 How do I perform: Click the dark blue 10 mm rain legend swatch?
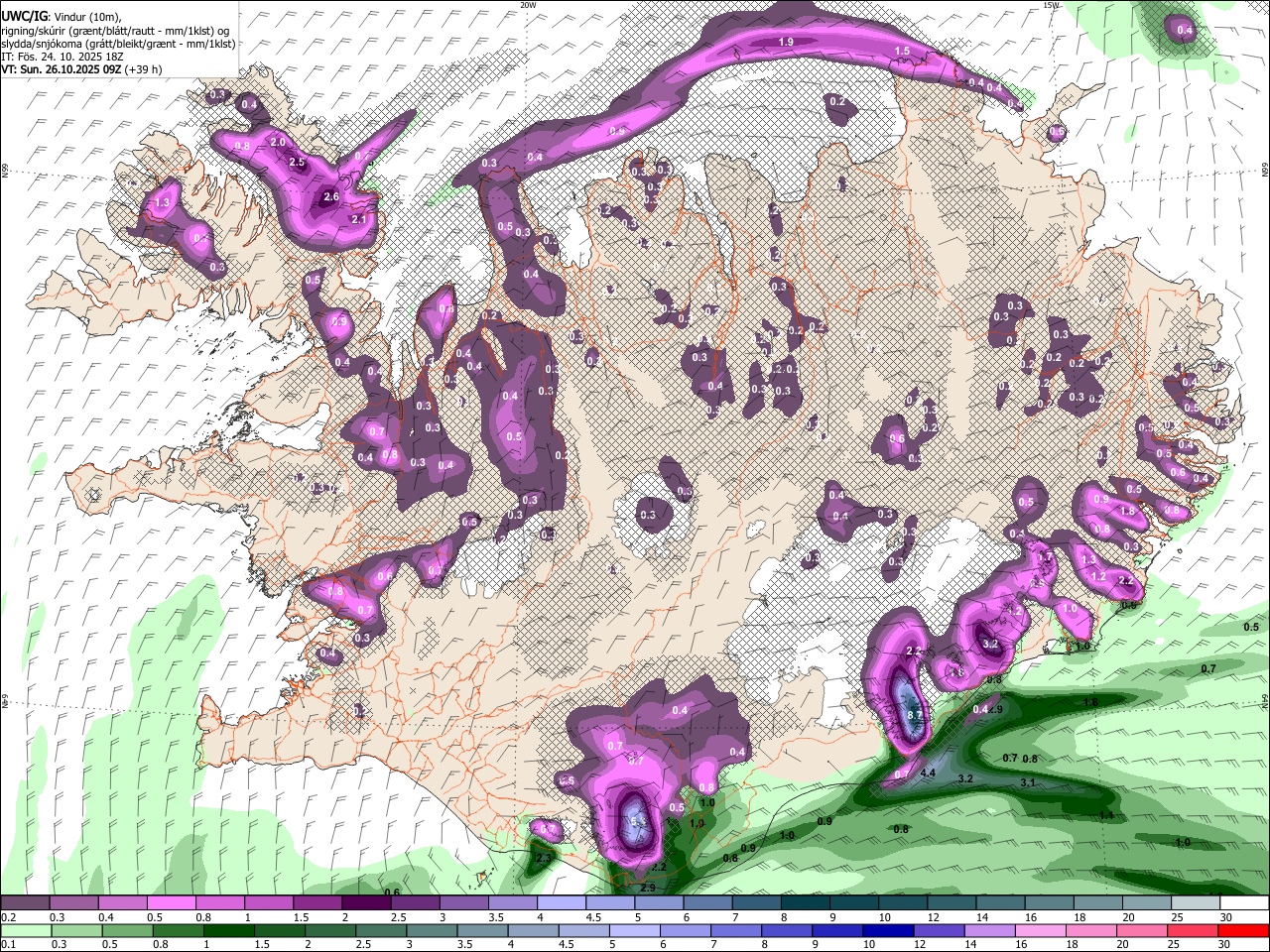886,931
